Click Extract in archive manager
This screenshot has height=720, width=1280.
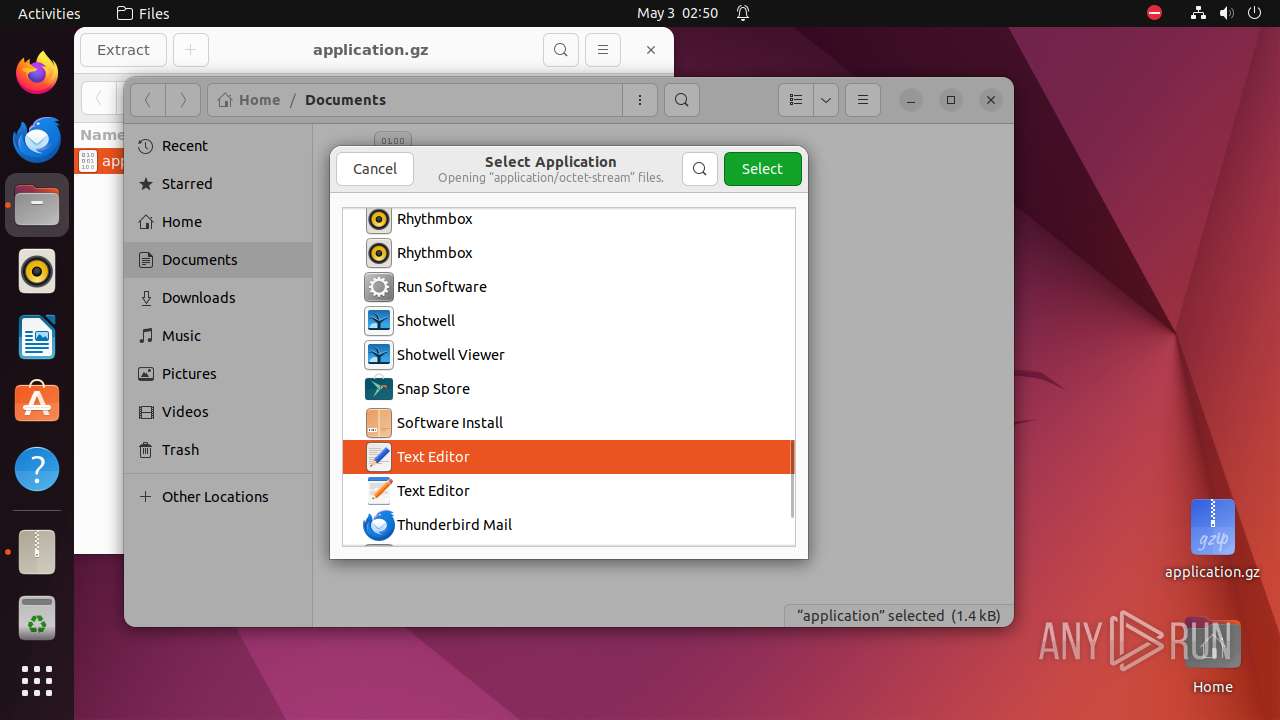[x=123, y=50]
